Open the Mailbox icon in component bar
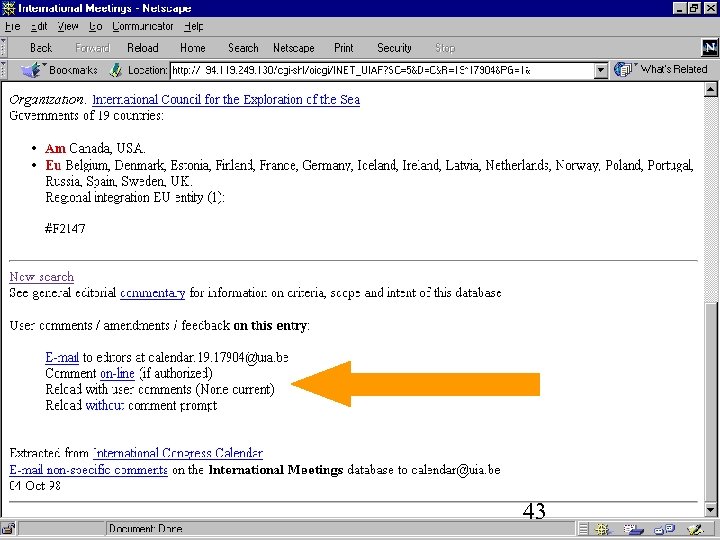 coord(633,529)
